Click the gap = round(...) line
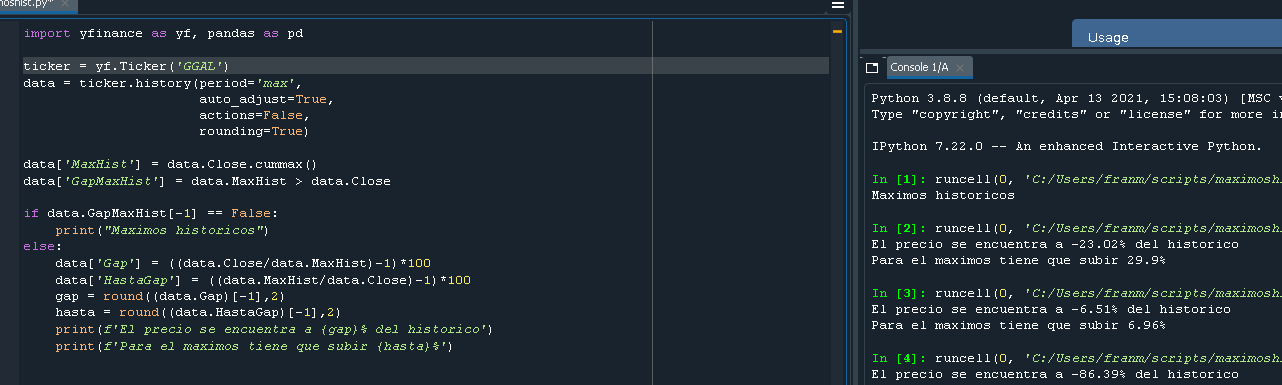This screenshot has height=385, width=1282. (x=171, y=297)
